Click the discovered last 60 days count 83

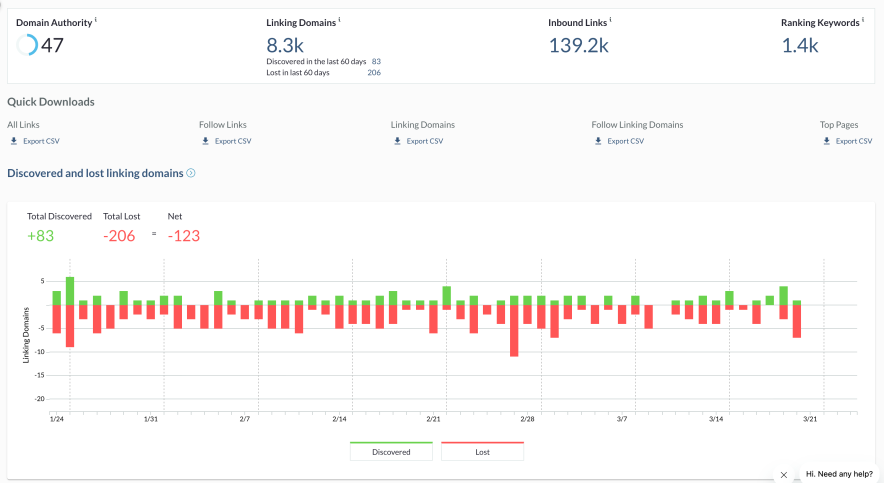tap(376, 61)
